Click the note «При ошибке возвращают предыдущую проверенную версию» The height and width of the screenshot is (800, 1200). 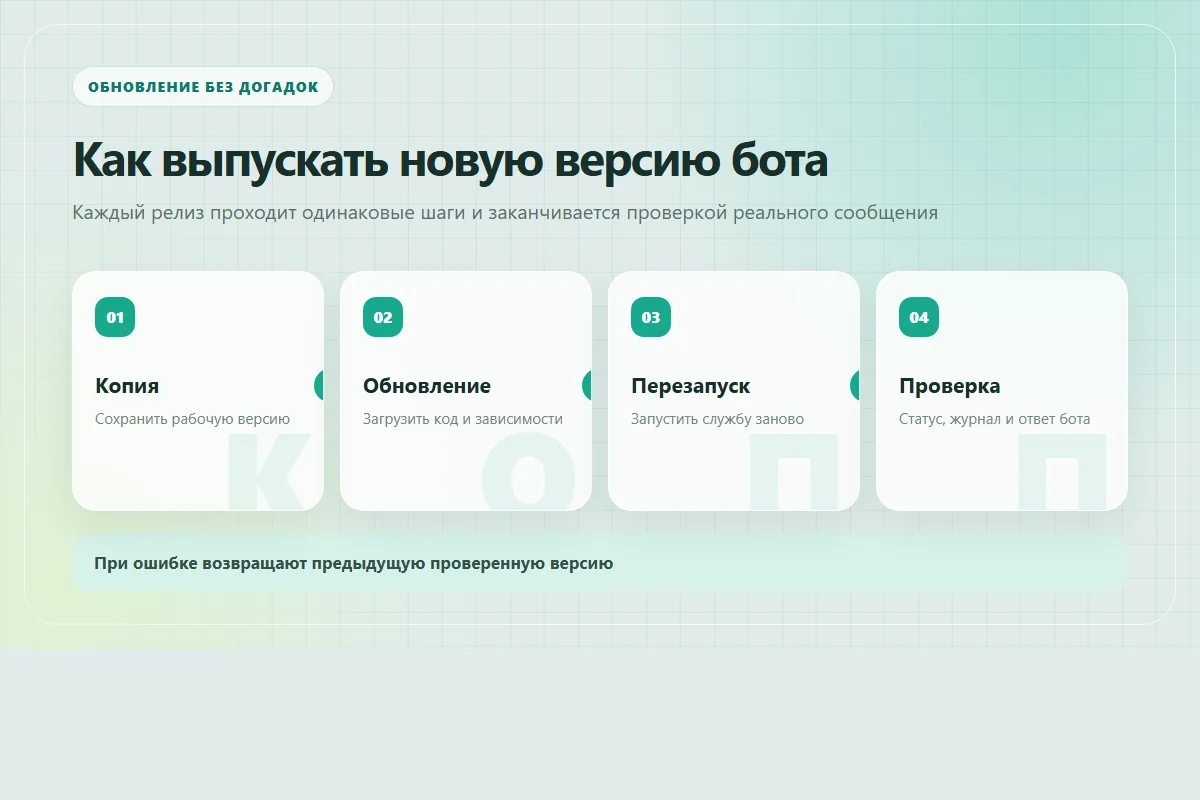[600, 563]
